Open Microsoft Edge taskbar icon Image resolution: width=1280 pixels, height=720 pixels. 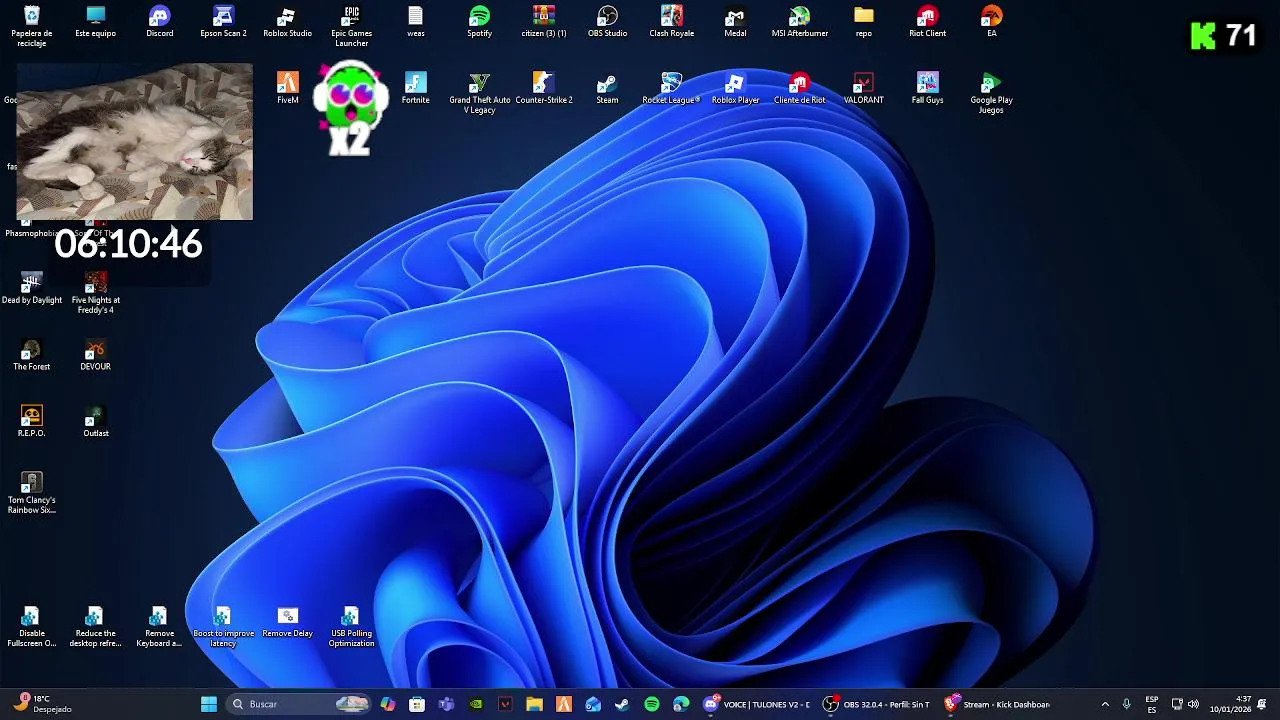(681, 704)
